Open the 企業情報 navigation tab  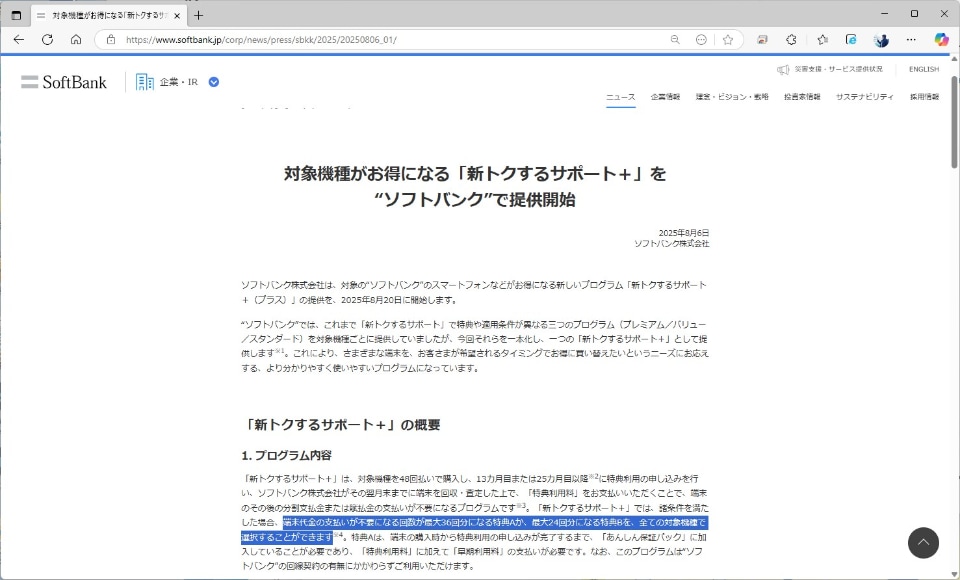pos(666,97)
